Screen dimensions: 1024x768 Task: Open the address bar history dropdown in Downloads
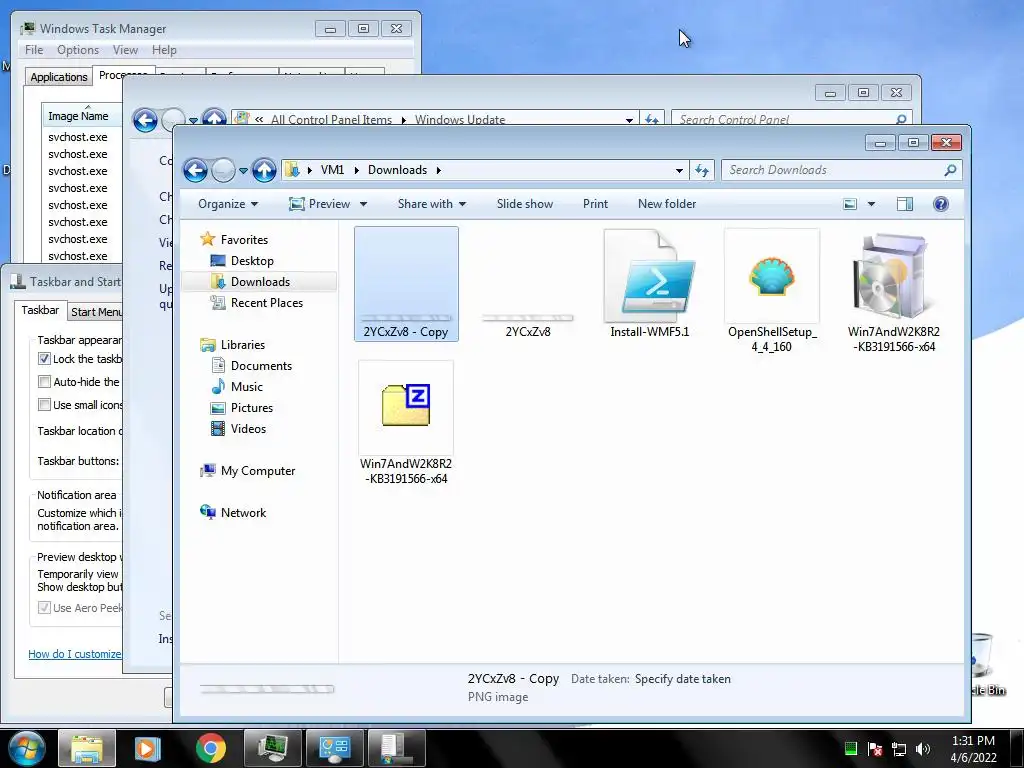point(679,170)
